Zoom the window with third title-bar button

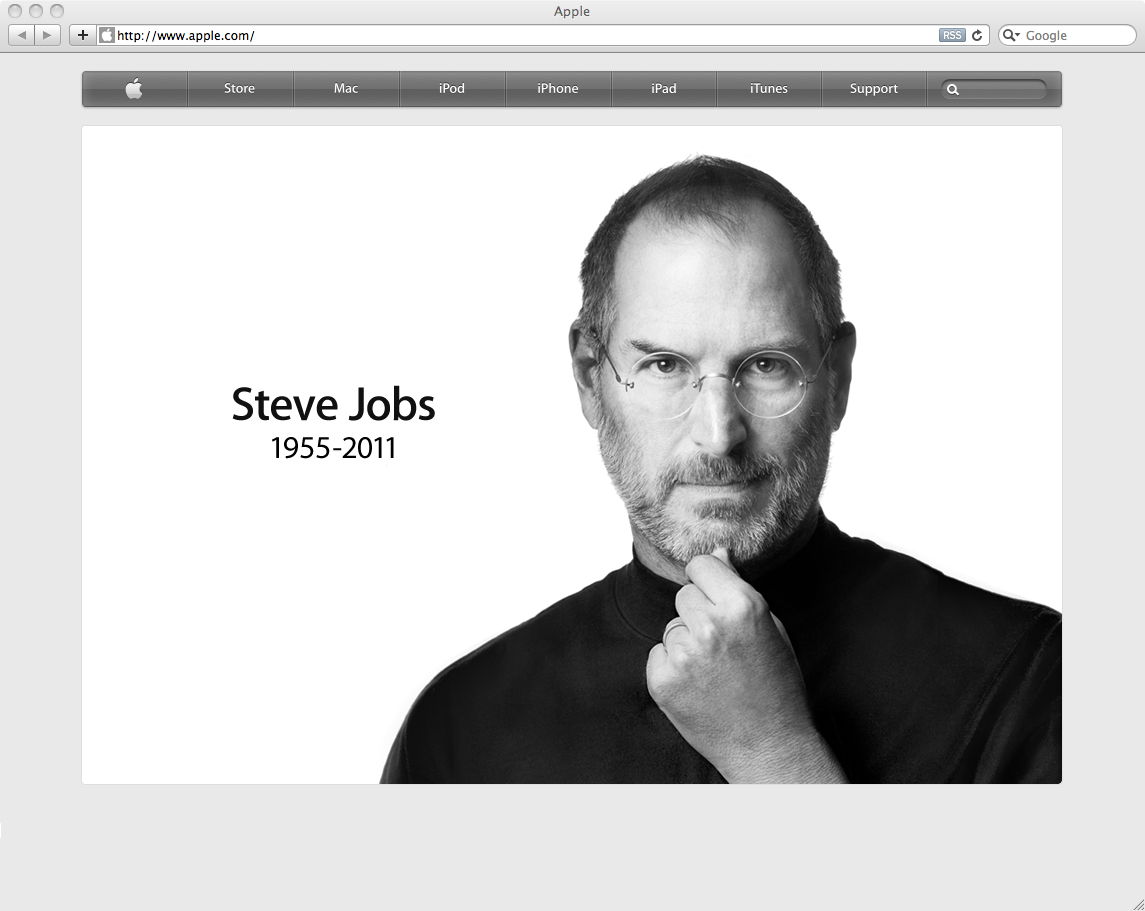(x=57, y=11)
